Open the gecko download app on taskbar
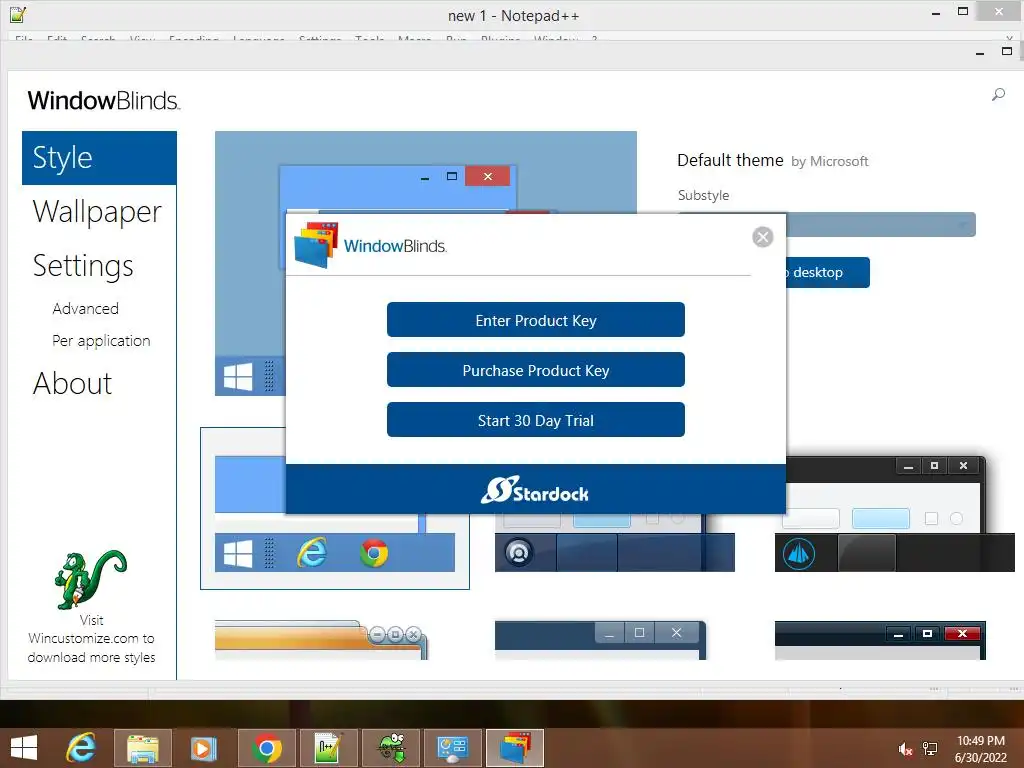 click(391, 748)
